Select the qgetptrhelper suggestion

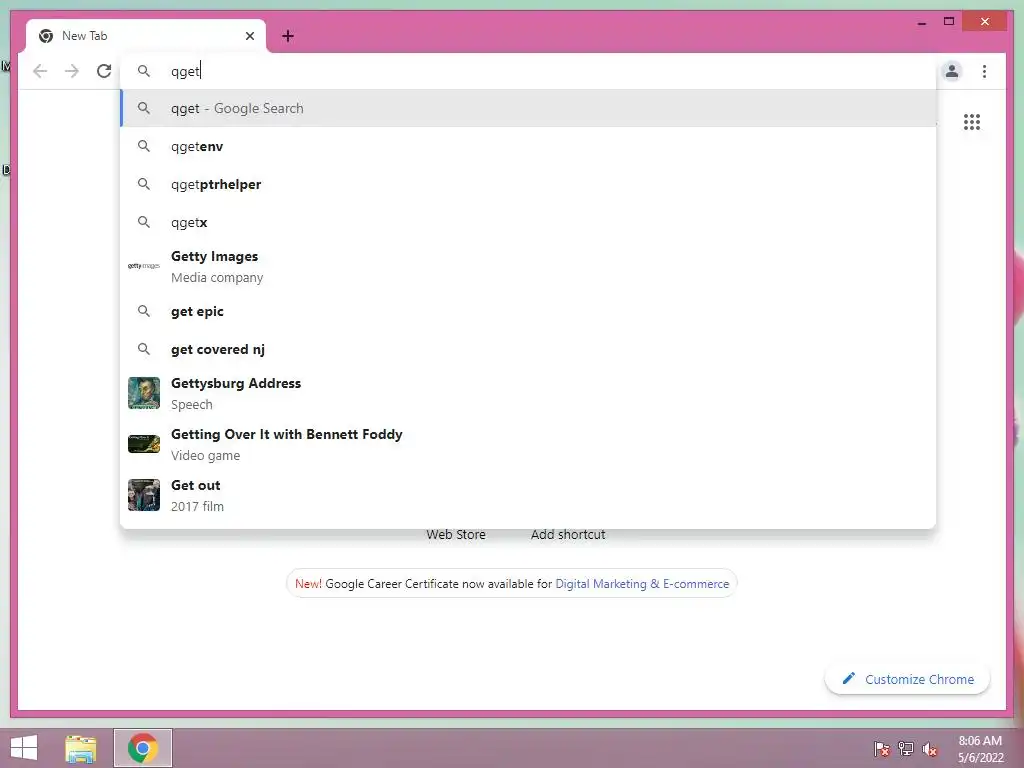point(528,184)
